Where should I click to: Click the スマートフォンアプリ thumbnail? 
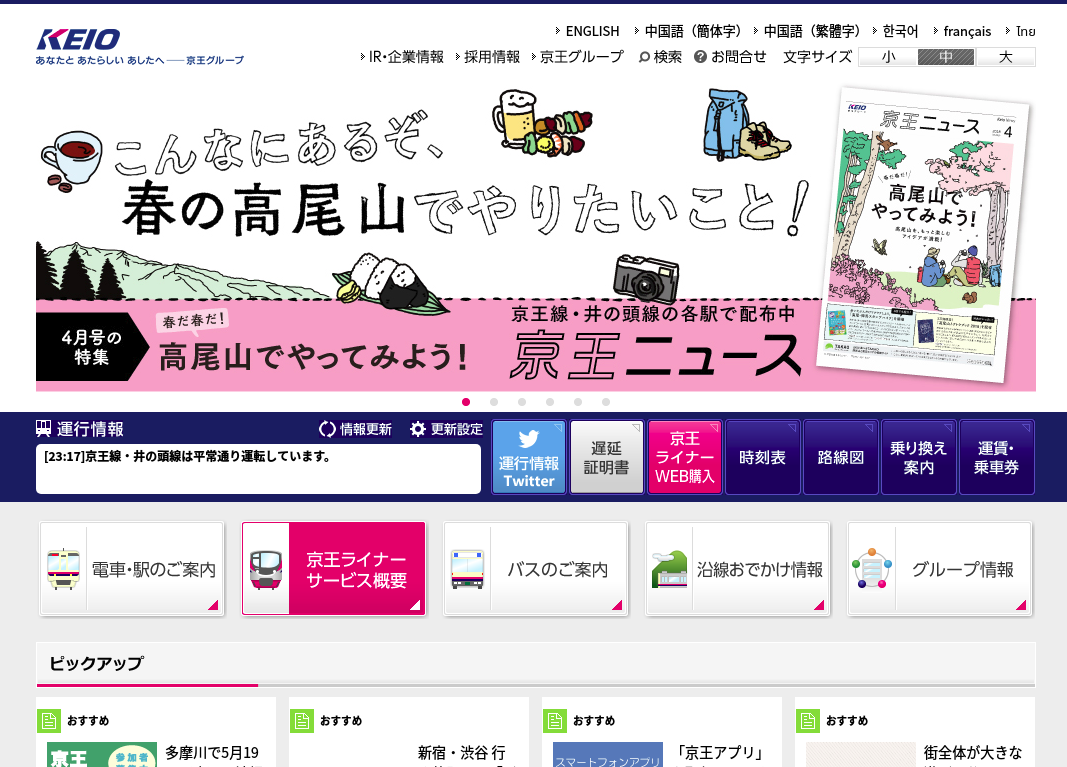[608, 755]
